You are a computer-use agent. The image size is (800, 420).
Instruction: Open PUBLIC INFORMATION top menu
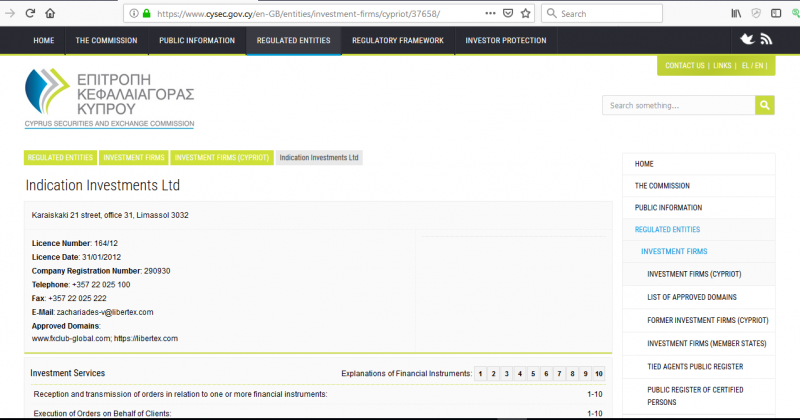pos(197,40)
